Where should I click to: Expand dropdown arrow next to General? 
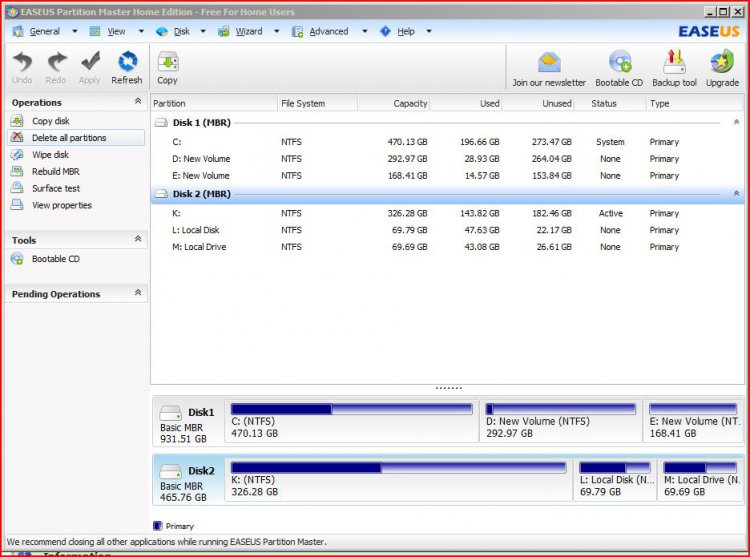click(x=75, y=32)
